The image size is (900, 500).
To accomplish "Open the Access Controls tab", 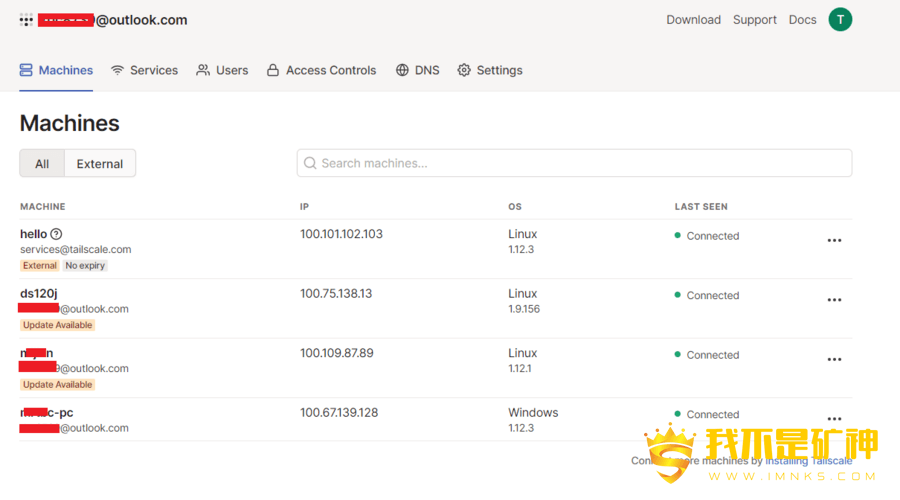I will (321, 70).
